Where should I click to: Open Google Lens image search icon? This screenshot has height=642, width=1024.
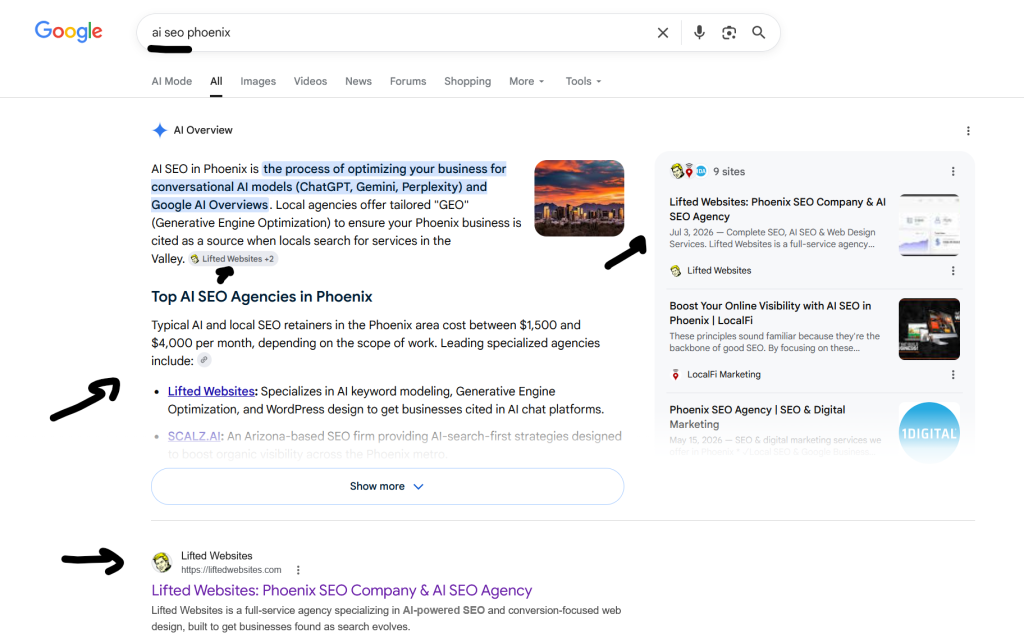coord(729,33)
